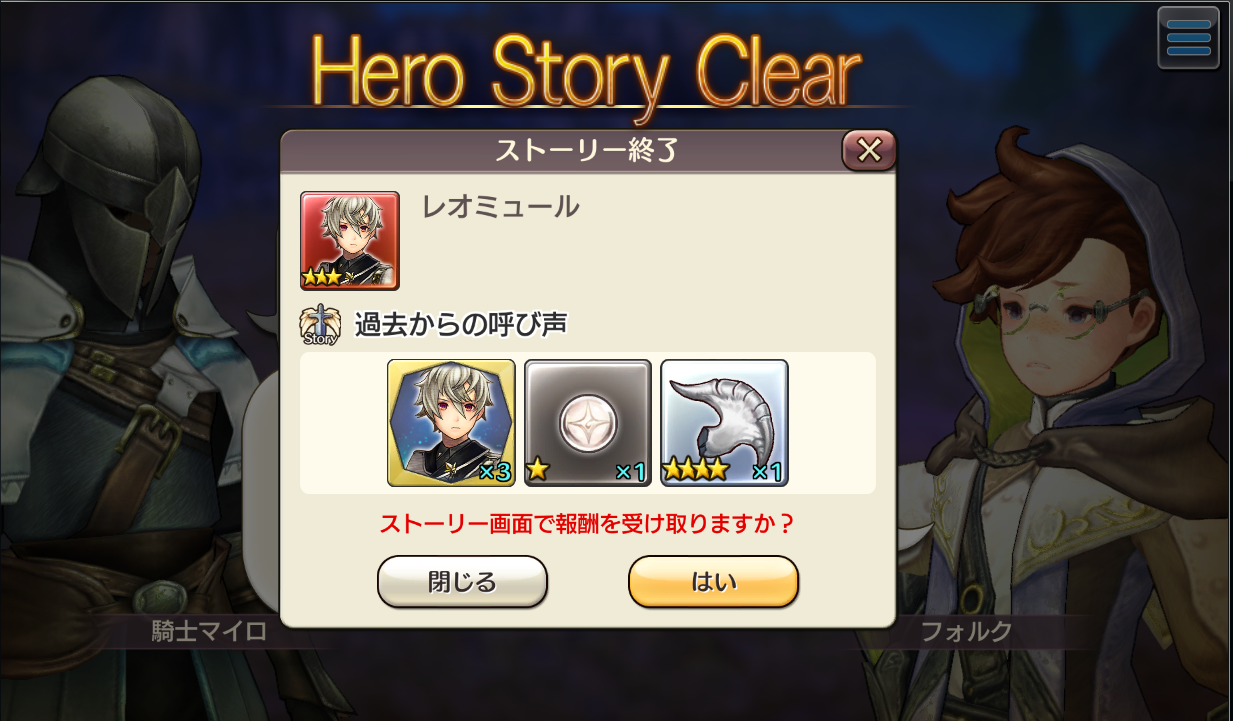
Task: Tap the フォルク name label
Action: (x=966, y=632)
